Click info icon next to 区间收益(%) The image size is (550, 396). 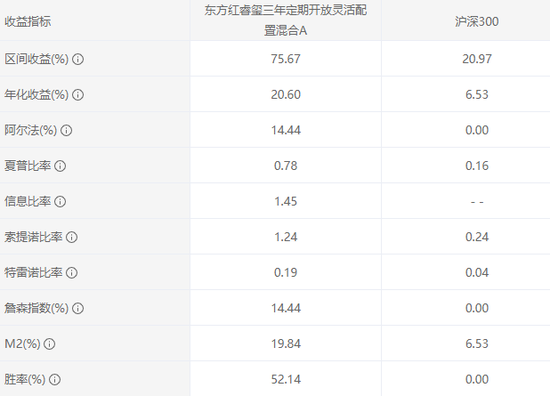point(78,59)
